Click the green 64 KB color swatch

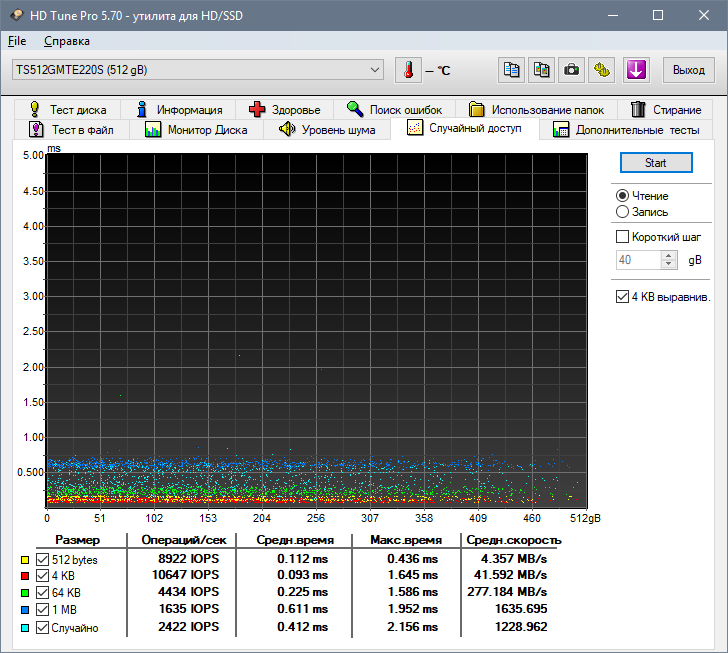click(x=25, y=593)
